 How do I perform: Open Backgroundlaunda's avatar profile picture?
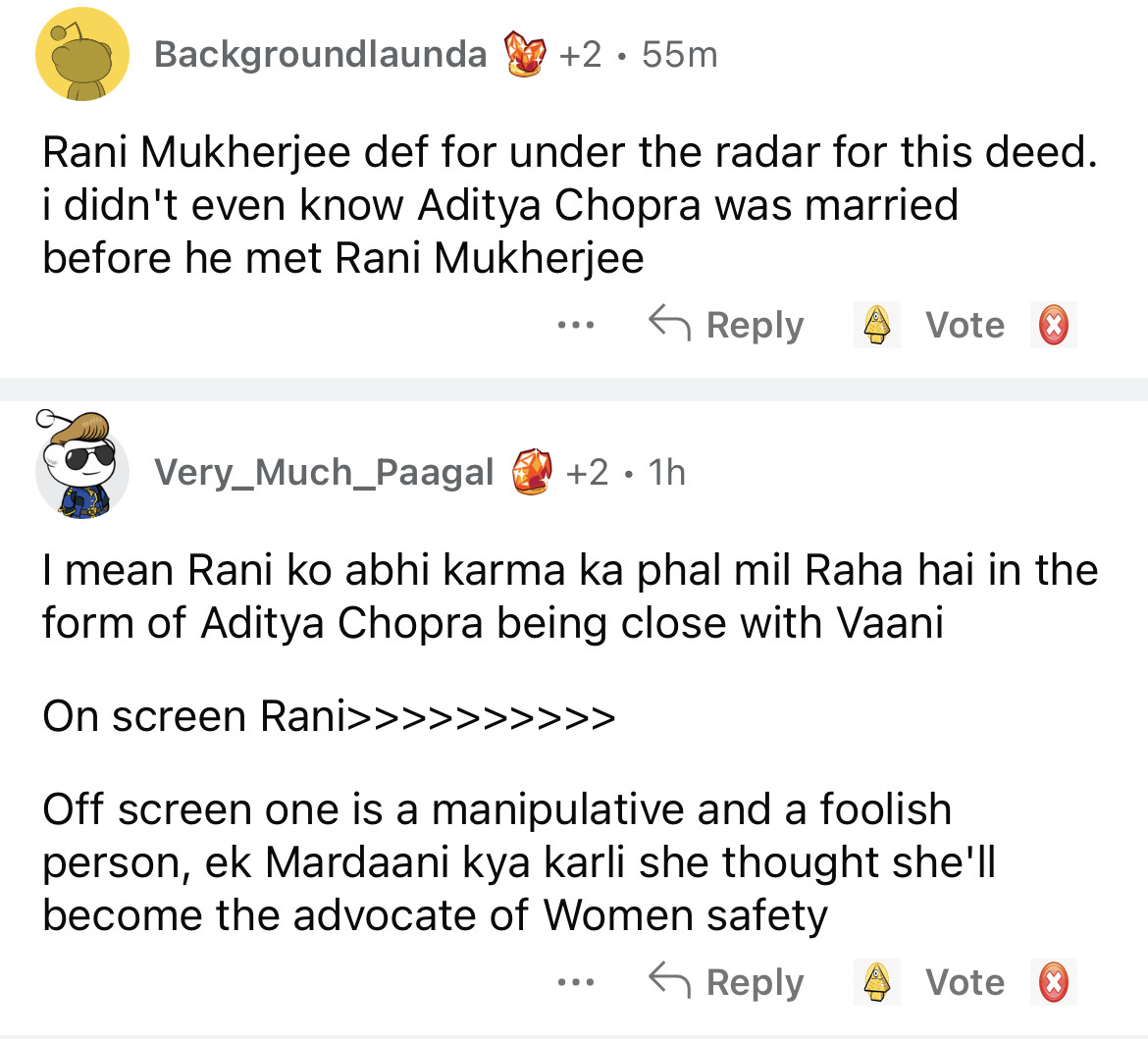pyautogui.click(x=82, y=55)
